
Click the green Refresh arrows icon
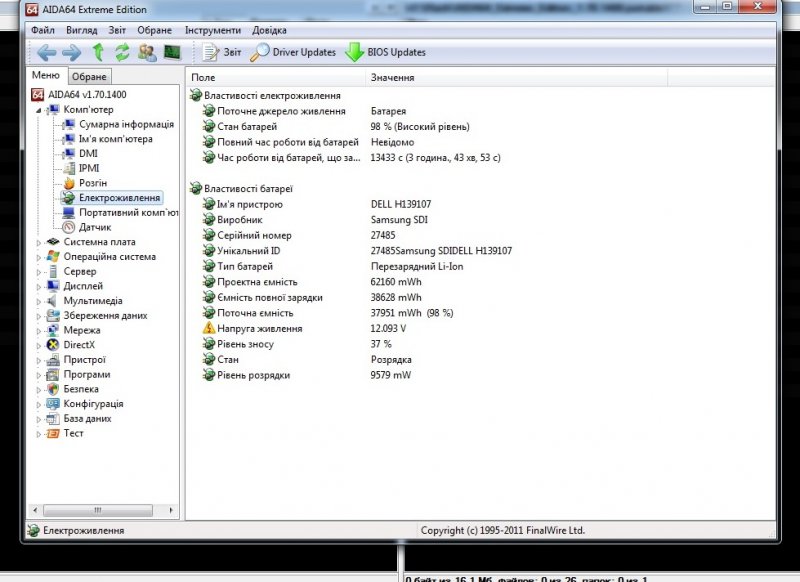click(122, 52)
